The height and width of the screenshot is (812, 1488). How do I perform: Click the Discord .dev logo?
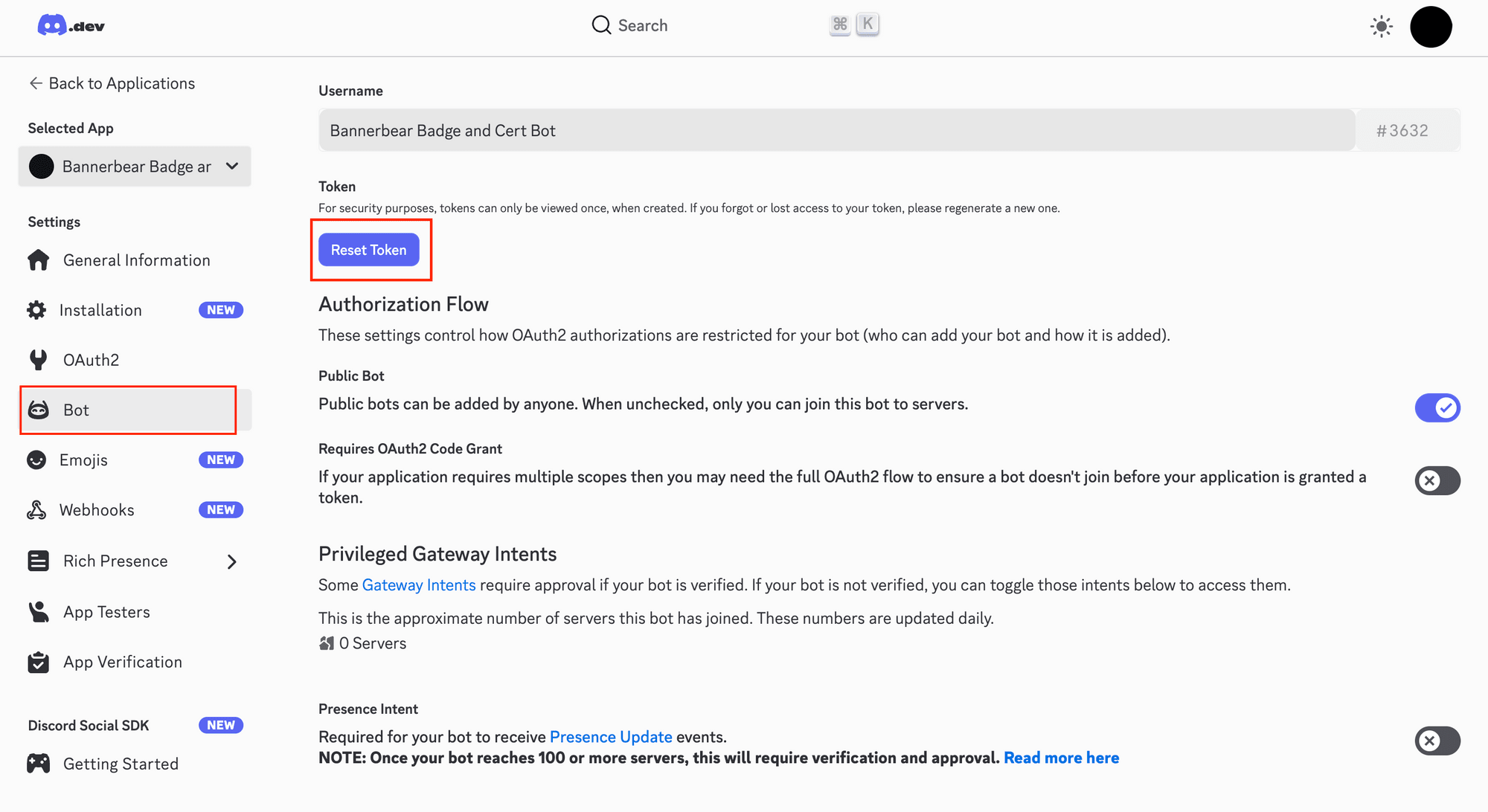pos(71,26)
